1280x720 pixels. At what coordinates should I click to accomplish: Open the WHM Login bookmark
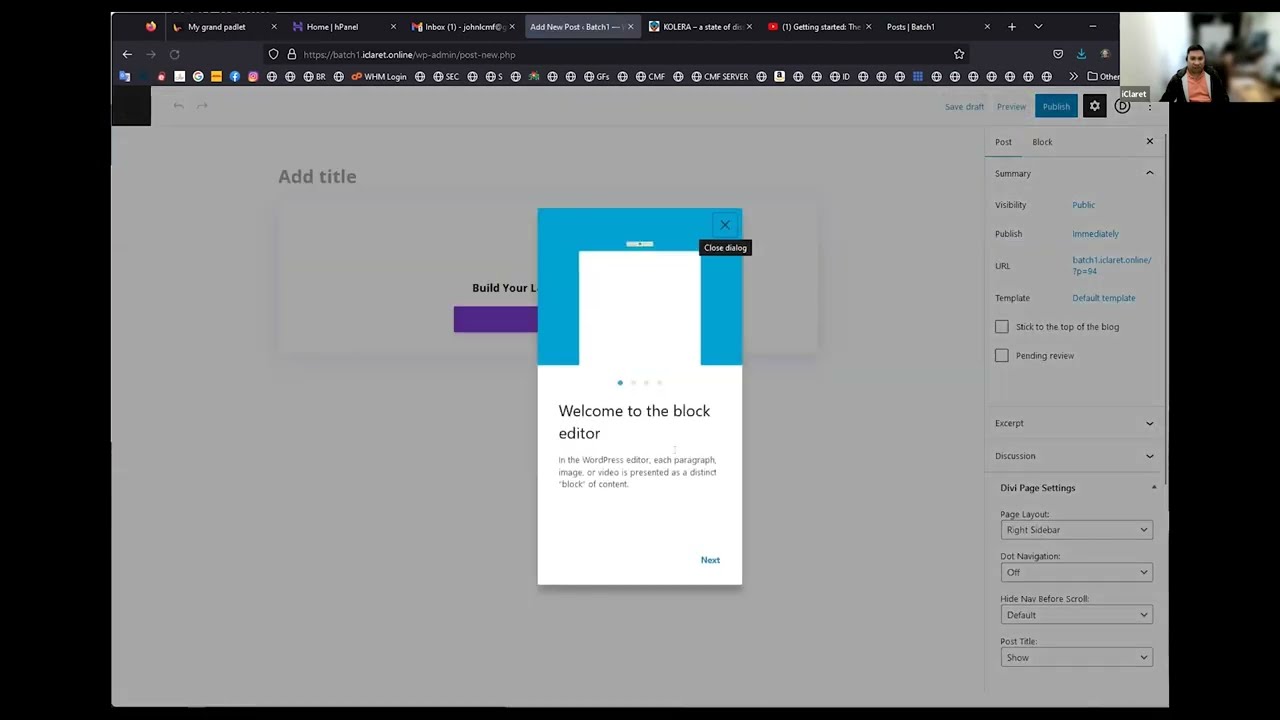[379, 76]
